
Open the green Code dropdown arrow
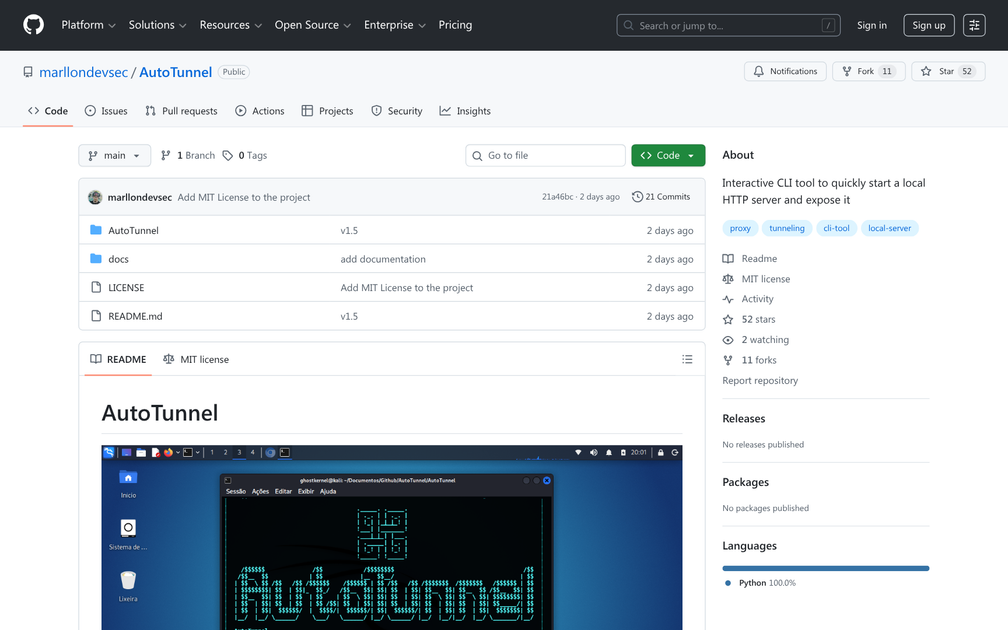click(x=688, y=155)
